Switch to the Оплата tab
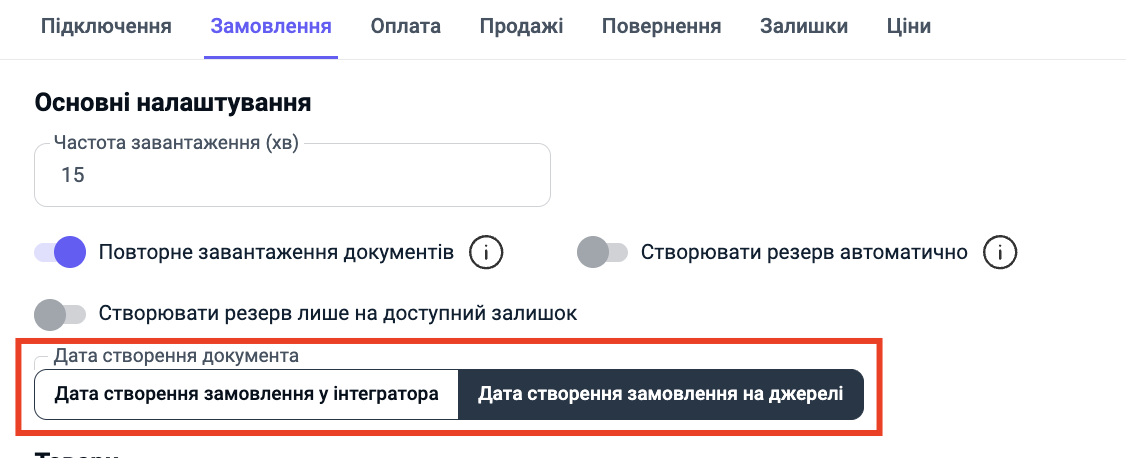The image size is (1126, 458). click(x=405, y=27)
